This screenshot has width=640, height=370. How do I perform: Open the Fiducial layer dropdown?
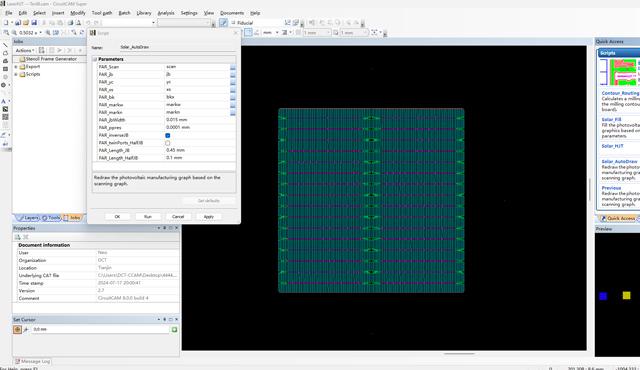(x=256, y=23)
